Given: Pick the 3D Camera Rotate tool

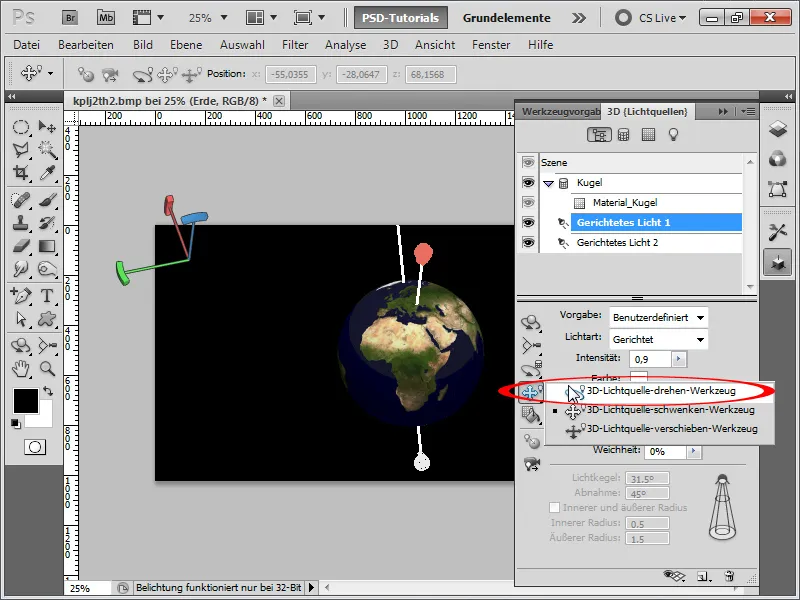Looking at the screenshot, I should [47, 345].
